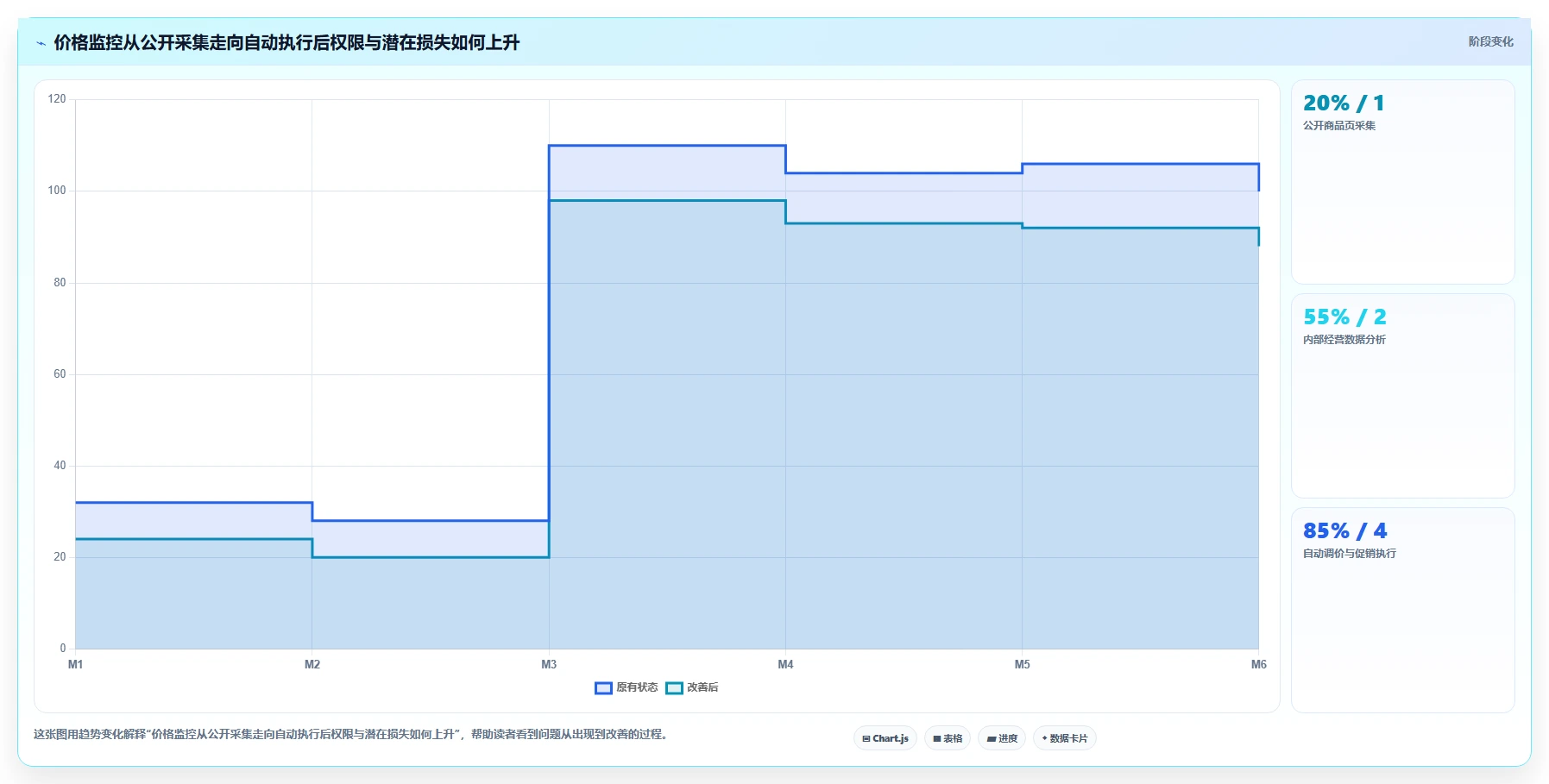Click the M2 x-axis label
The height and width of the screenshot is (784, 1549).
(312, 664)
